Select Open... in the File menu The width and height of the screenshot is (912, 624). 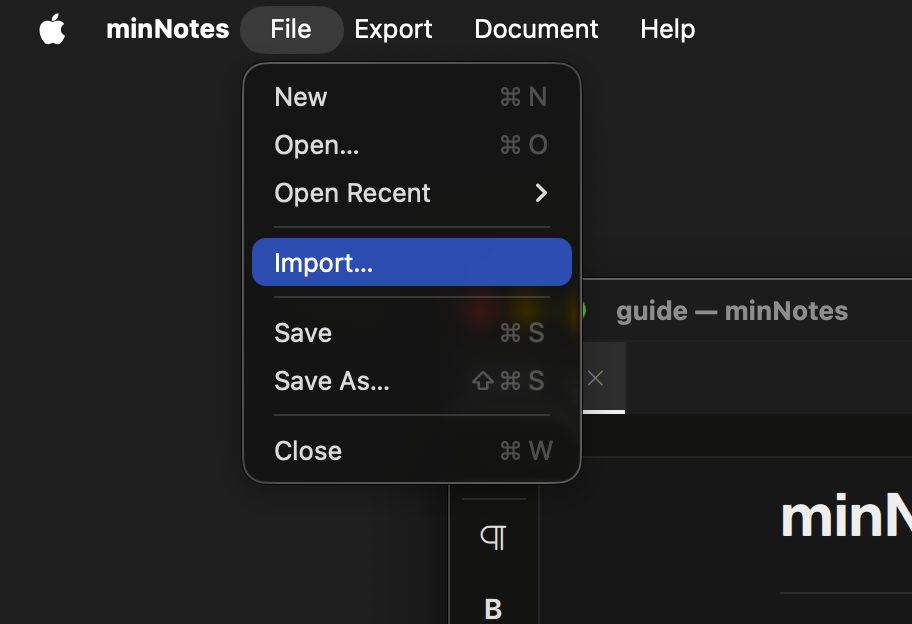coord(412,145)
